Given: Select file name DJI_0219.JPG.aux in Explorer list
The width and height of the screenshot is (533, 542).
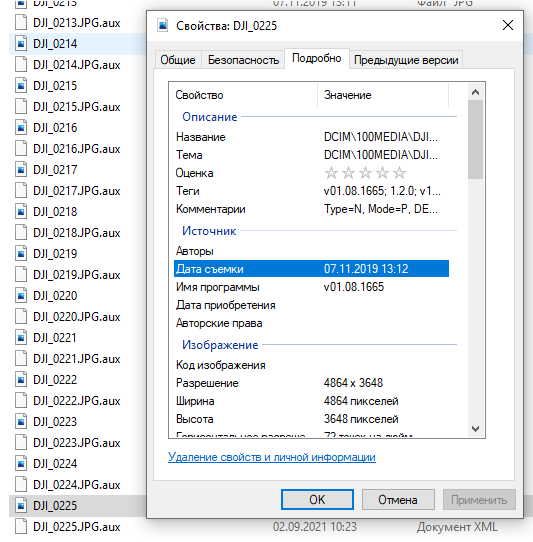Looking at the screenshot, I should [x=77, y=275].
